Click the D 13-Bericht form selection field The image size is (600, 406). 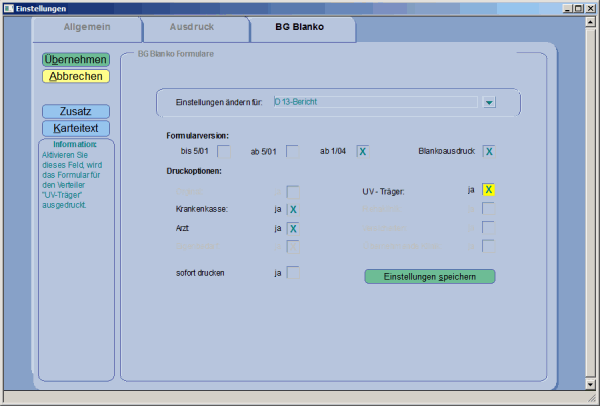(375, 102)
